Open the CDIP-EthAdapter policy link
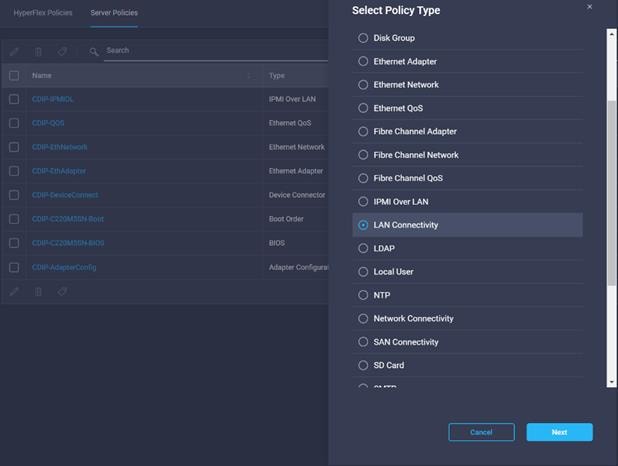The width and height of the screenshot is (618, 466). [59, 171]
